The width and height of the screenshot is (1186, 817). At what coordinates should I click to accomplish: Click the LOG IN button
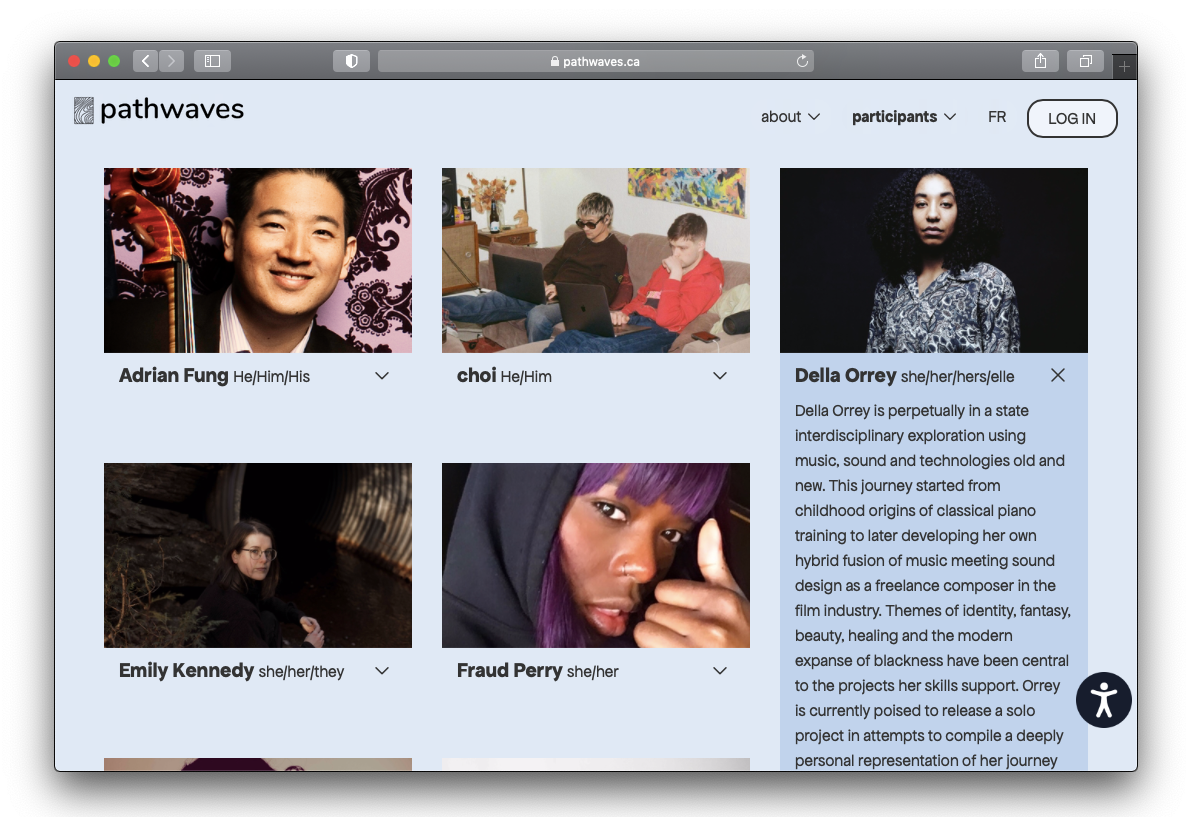pyautogui.click(x=1072, y=119)
